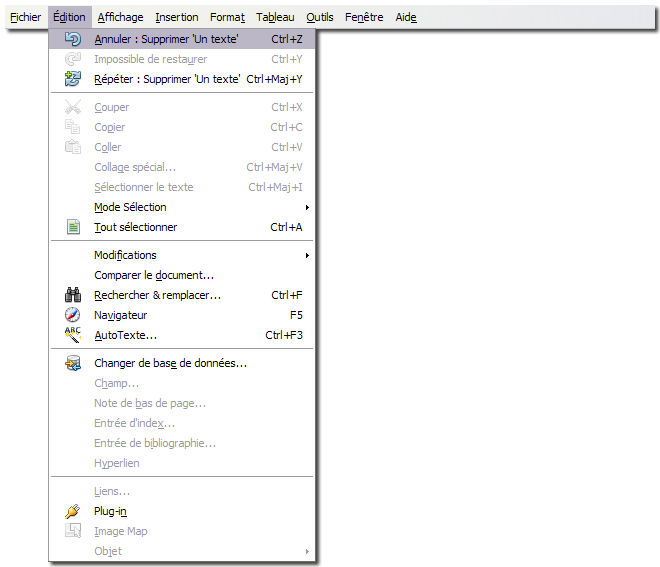Screen dimensions: 660x567
Task: Click the copy pages icon beside Copier
Action: [x=73, y=127]
